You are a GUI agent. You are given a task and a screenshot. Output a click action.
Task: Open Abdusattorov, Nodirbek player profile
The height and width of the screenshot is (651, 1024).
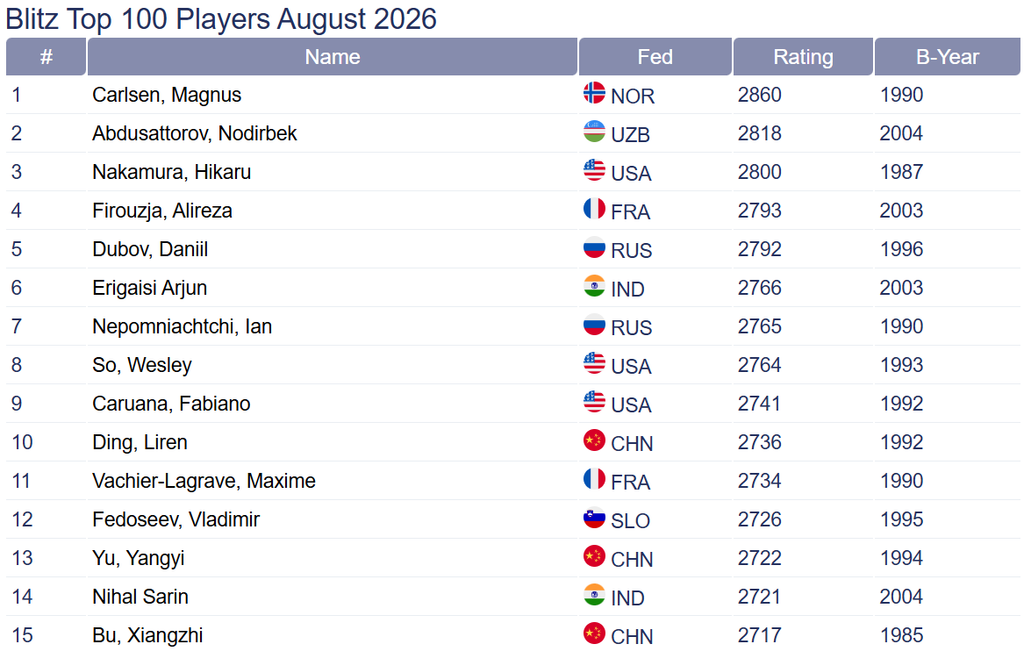(x=195, y=133)
